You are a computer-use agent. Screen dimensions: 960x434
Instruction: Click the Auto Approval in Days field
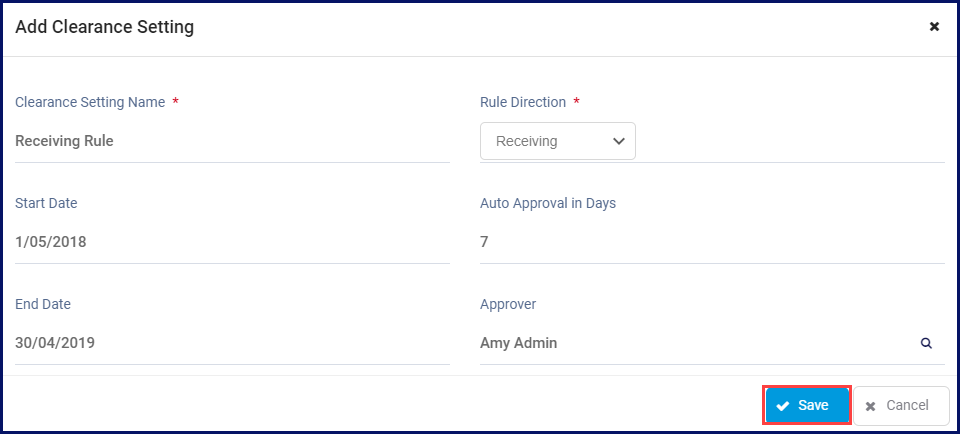712,242
